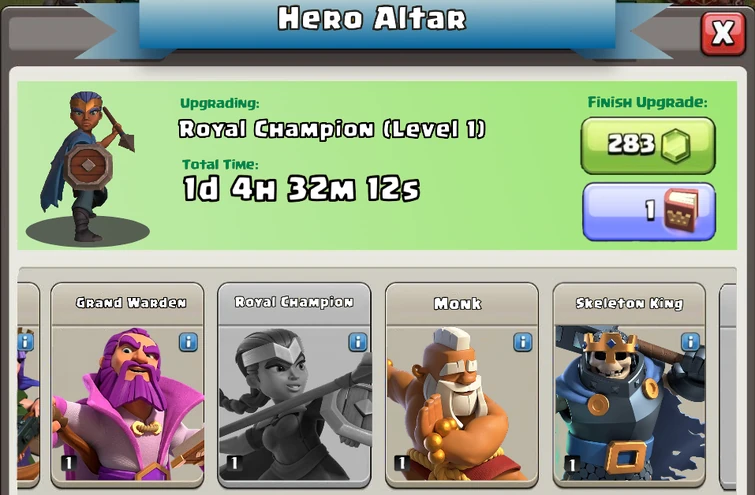755x495 pixels.
Task: Open Royal Champion info icon
Action: (x=357, y=342)
